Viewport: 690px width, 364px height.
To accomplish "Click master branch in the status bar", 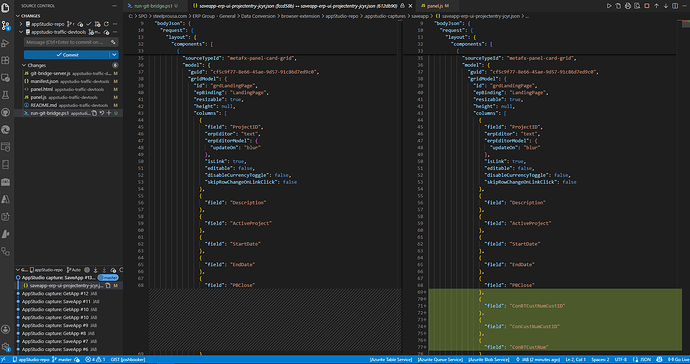I will coord(61,360).
